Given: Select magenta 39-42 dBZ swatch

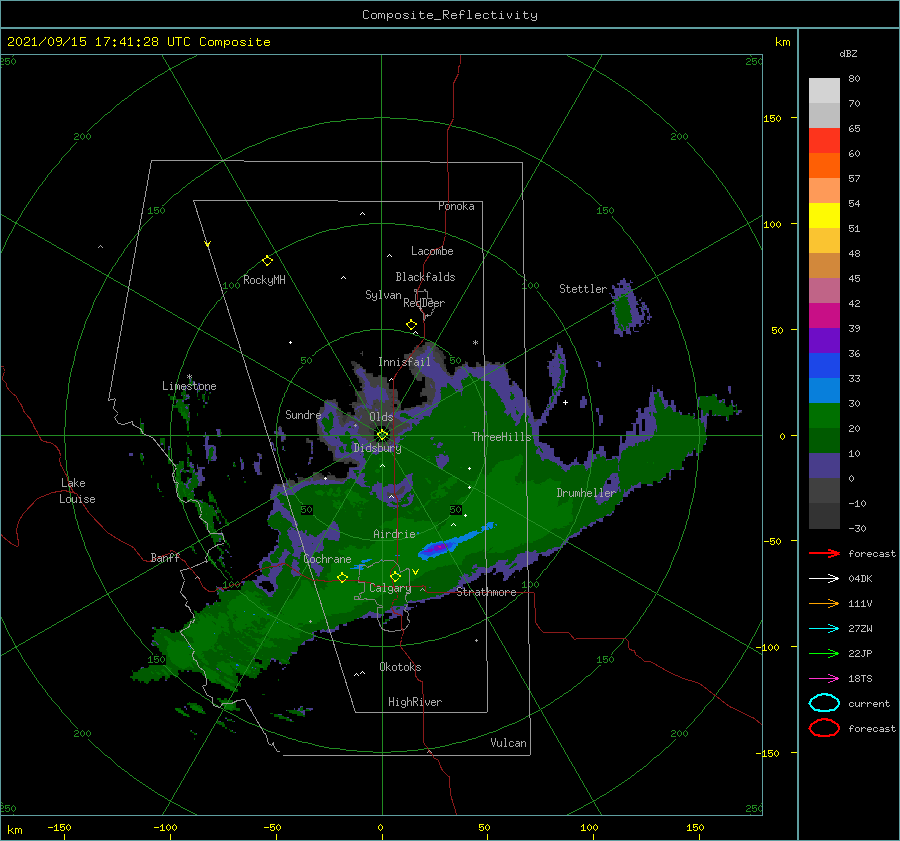Looking at the screenshot, I should pyautogui.click(x=824, y=316).
